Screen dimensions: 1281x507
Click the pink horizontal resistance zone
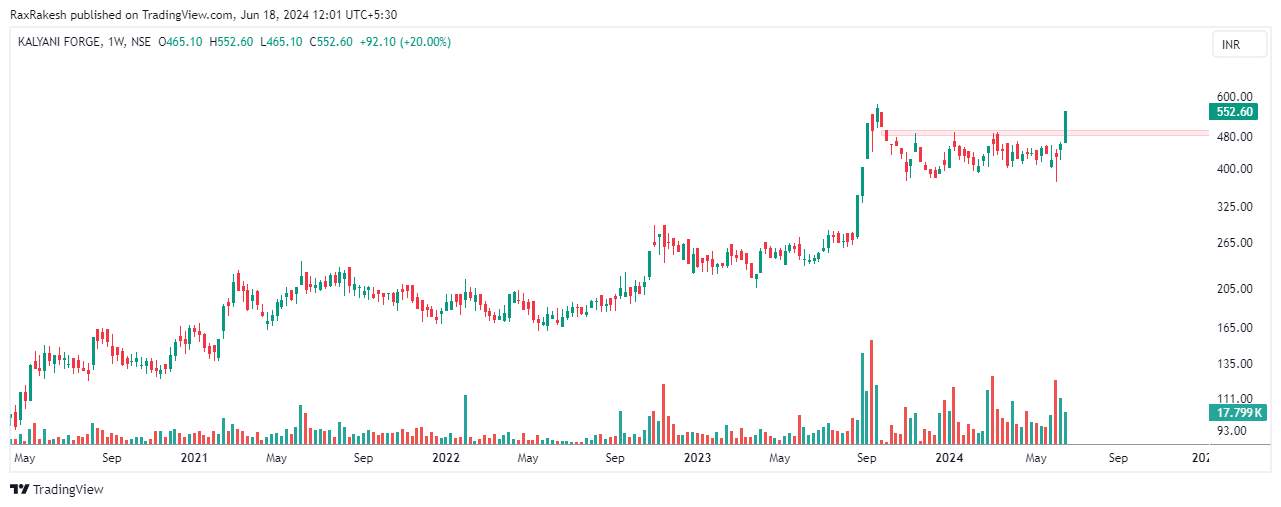[x=1045, y=132]
